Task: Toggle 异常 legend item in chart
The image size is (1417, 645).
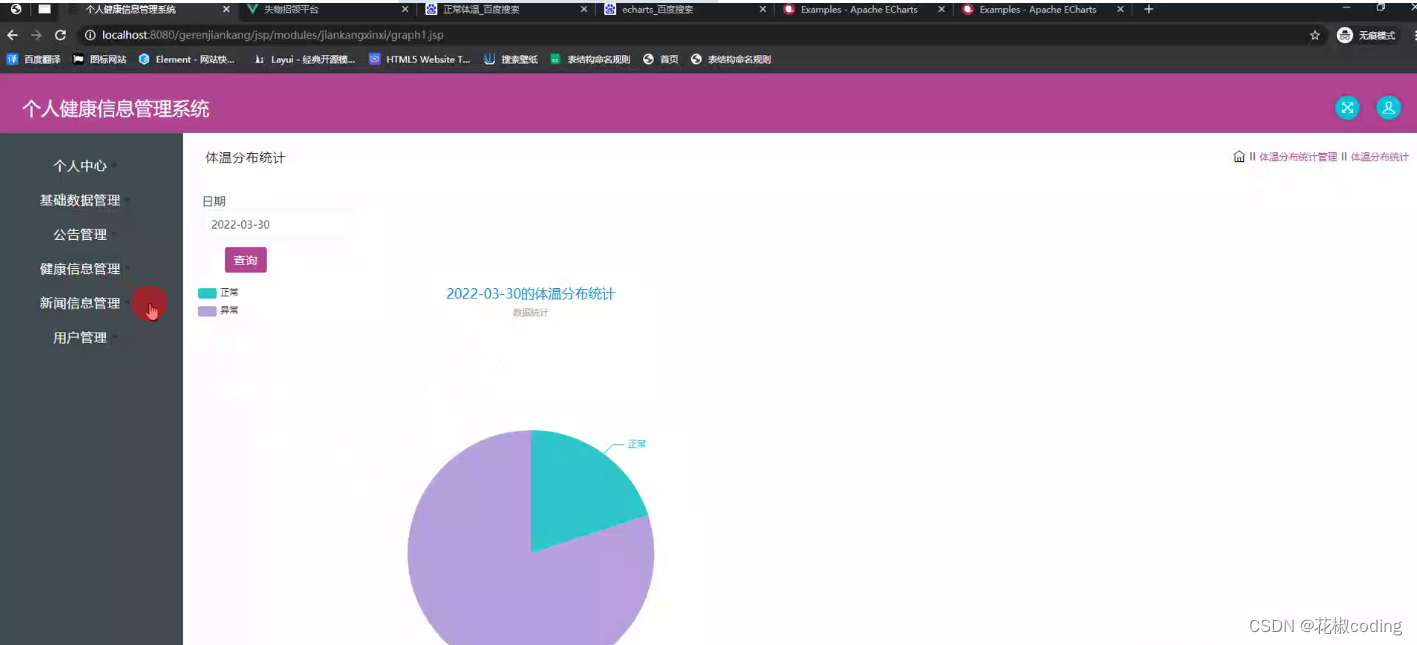Action: point(218,311)
